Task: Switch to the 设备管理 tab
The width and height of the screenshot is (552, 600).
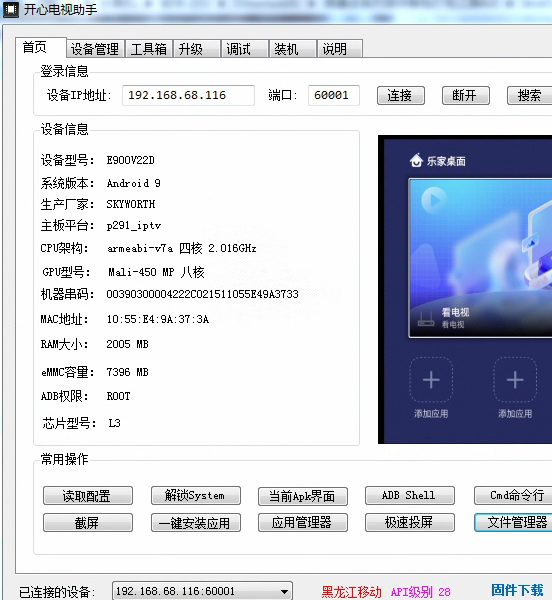Action: 95,49
